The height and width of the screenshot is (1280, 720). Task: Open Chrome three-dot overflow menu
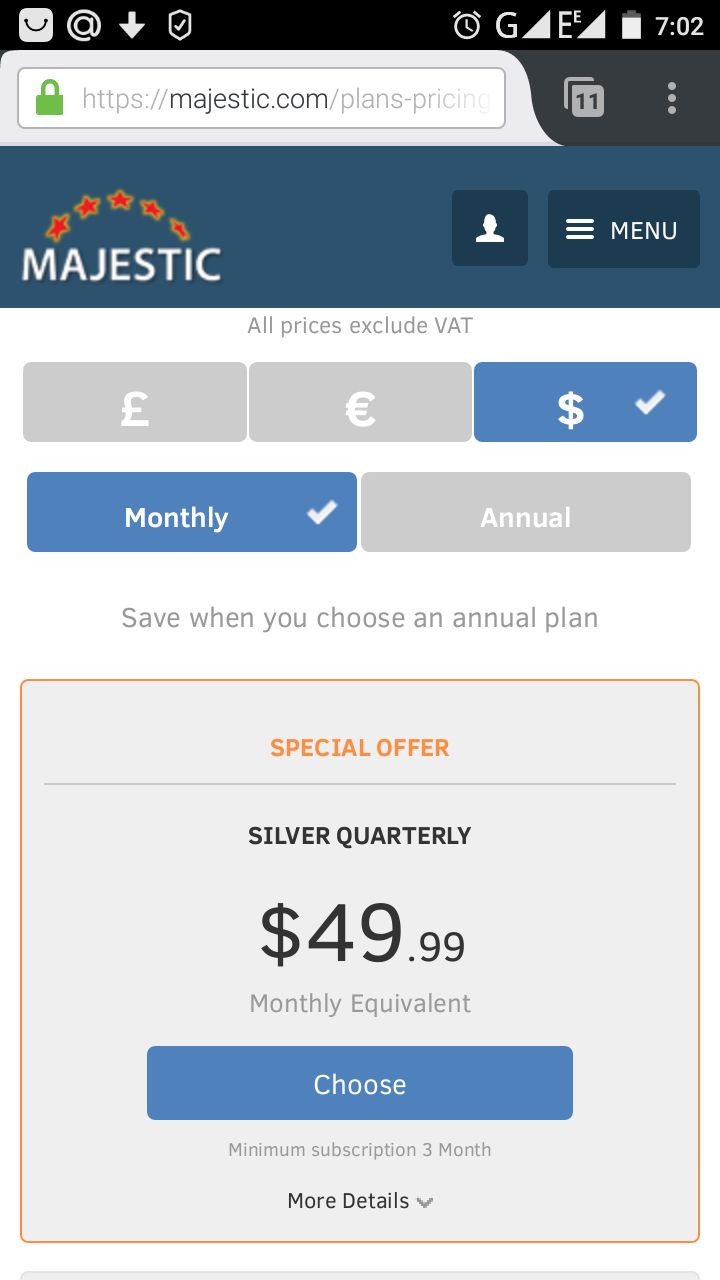(672, 98)
